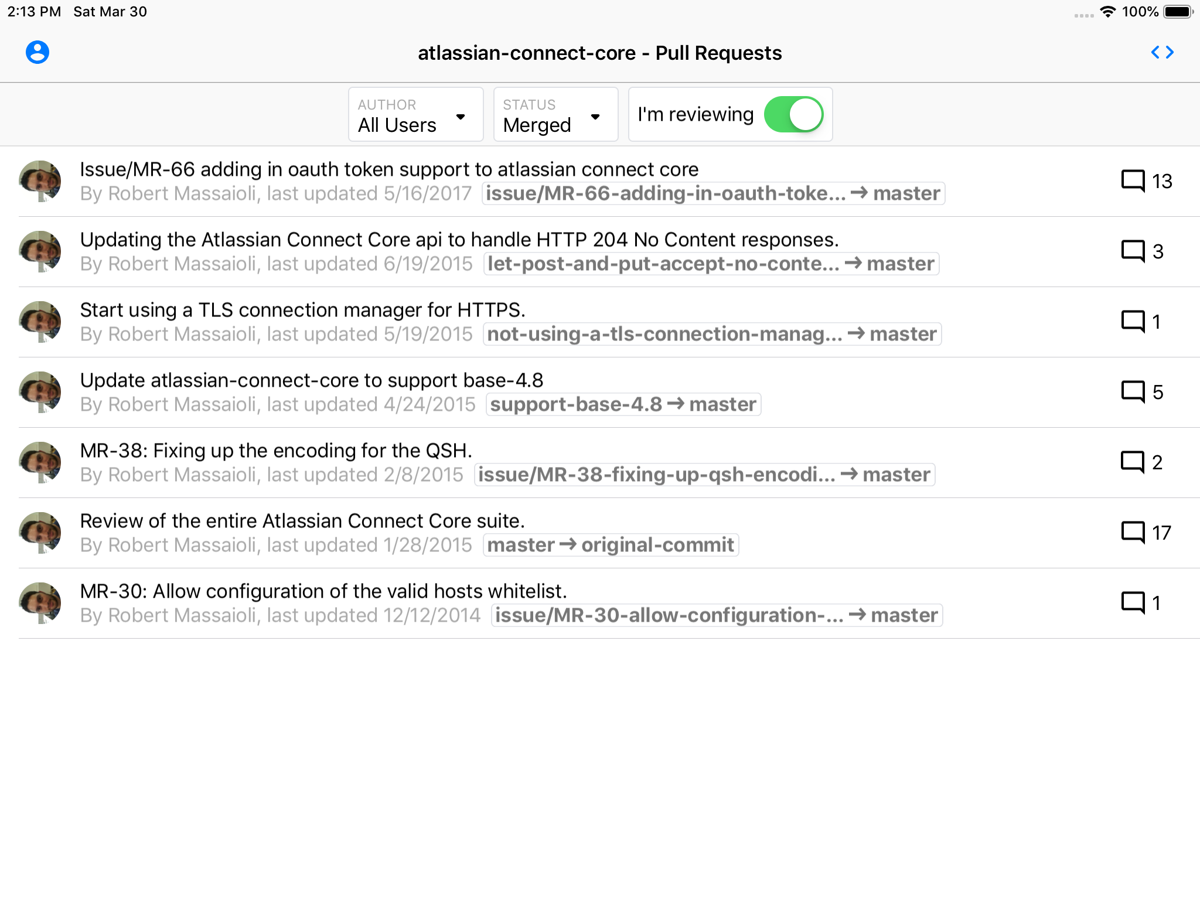Click the support-base-4.8 branch badge
The image size is (1200, 900).
point(623,404)
